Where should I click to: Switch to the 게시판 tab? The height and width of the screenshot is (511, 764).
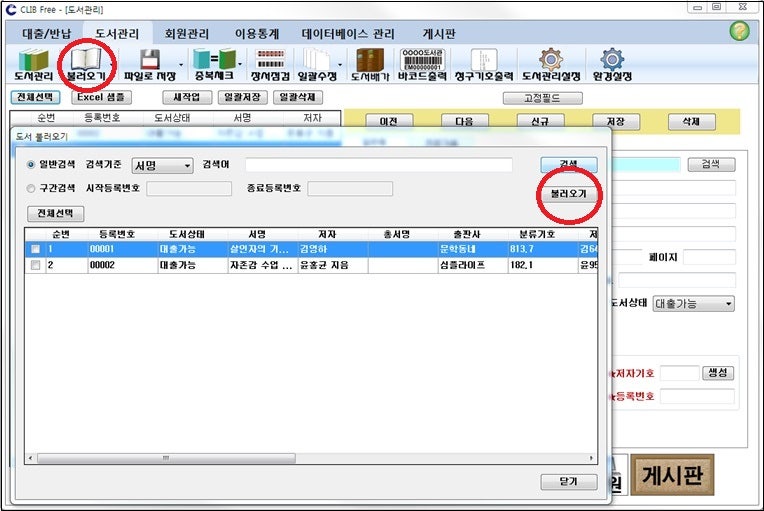pos(439,34)
